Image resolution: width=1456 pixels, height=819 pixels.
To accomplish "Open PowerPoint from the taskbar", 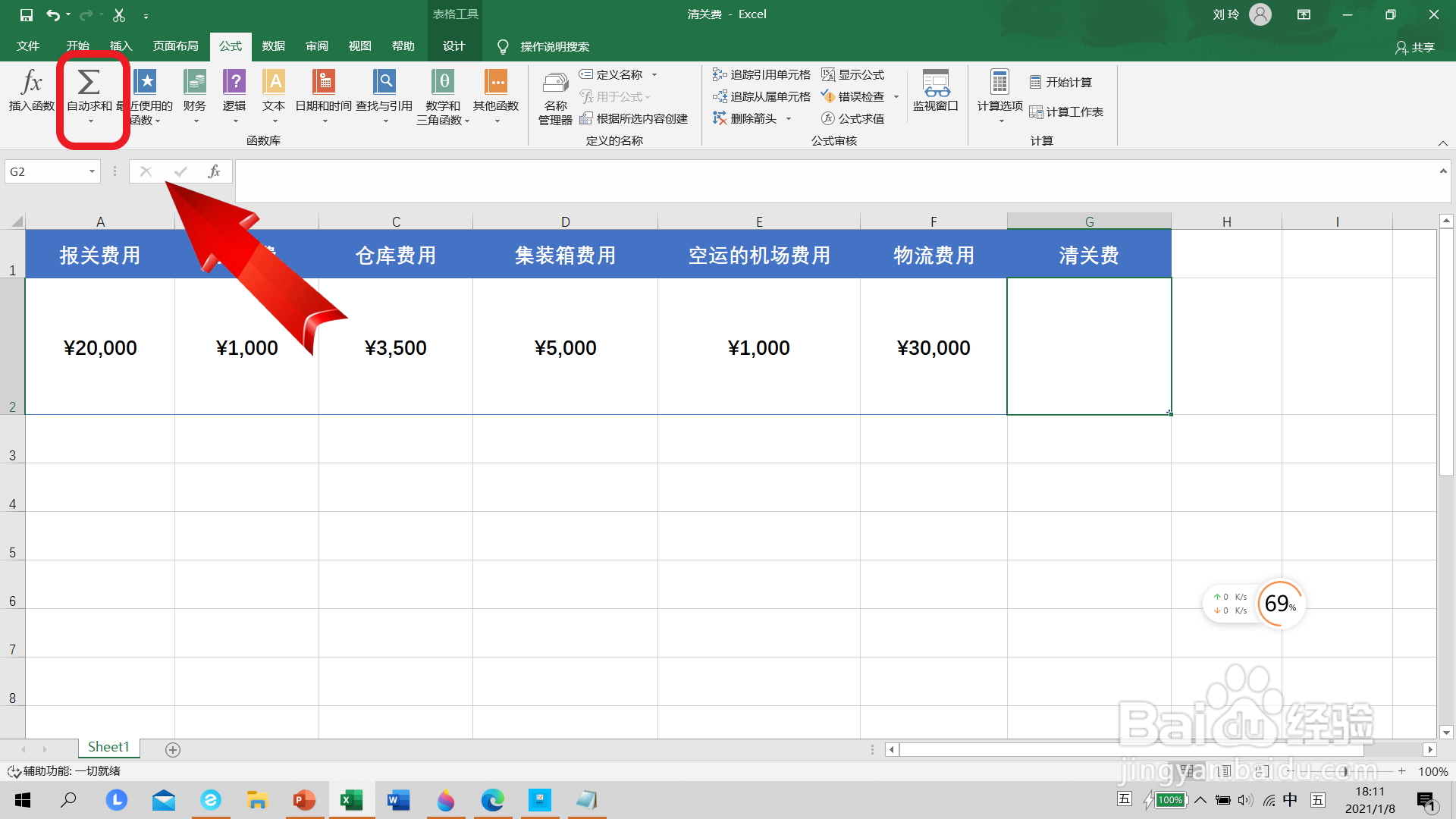I will pos(304,800).
